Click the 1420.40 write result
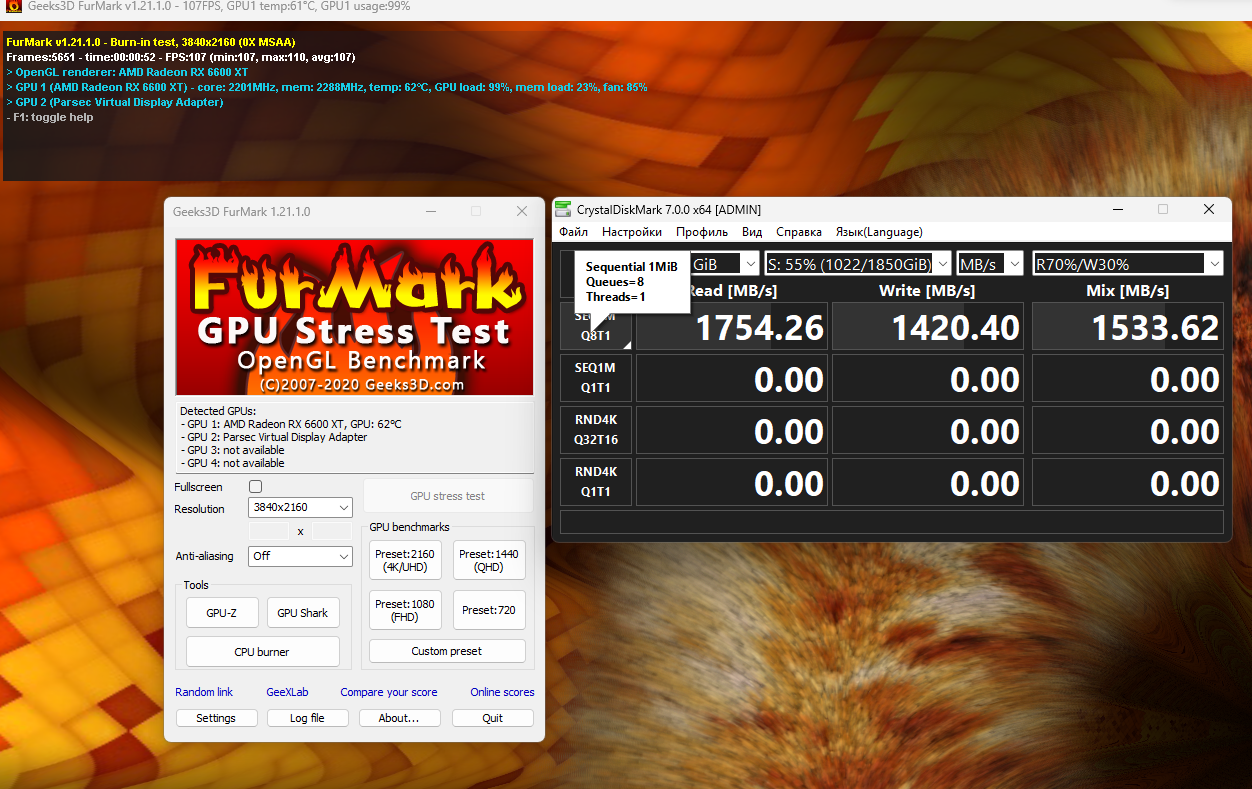 (x=928, y=326)
